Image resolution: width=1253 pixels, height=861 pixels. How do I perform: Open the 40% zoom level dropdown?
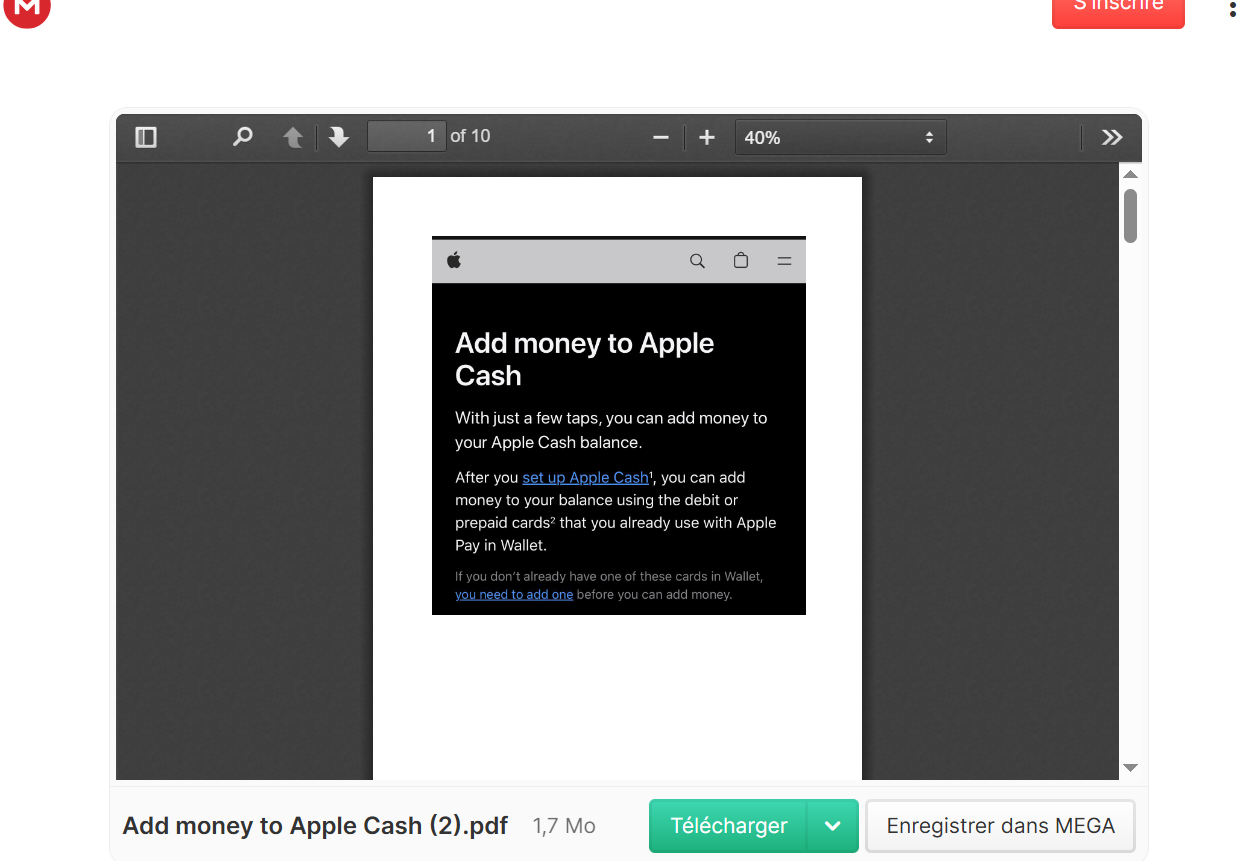(x=840, y=137)
